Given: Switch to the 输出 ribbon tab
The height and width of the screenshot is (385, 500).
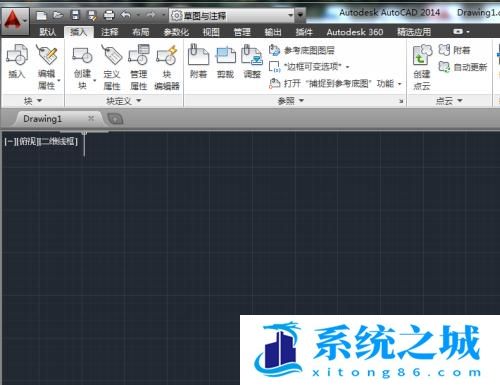Looking at the screenshot, I should (273, 32).
